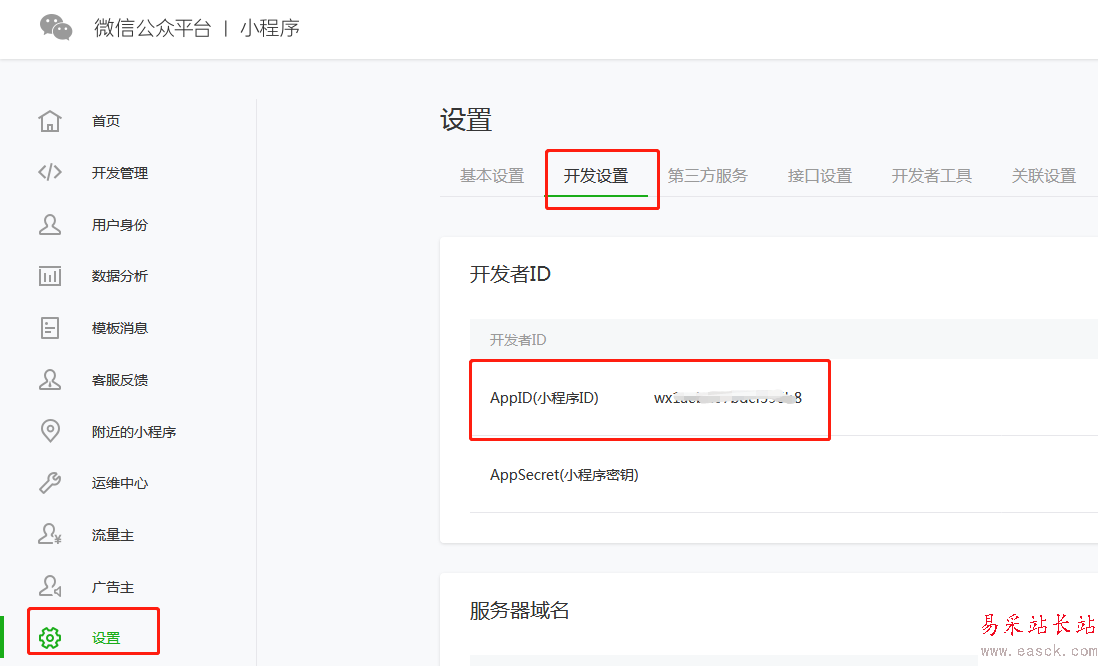
Task: Click the AppSecret(小程序密钥) label
Action: (564, 475)
